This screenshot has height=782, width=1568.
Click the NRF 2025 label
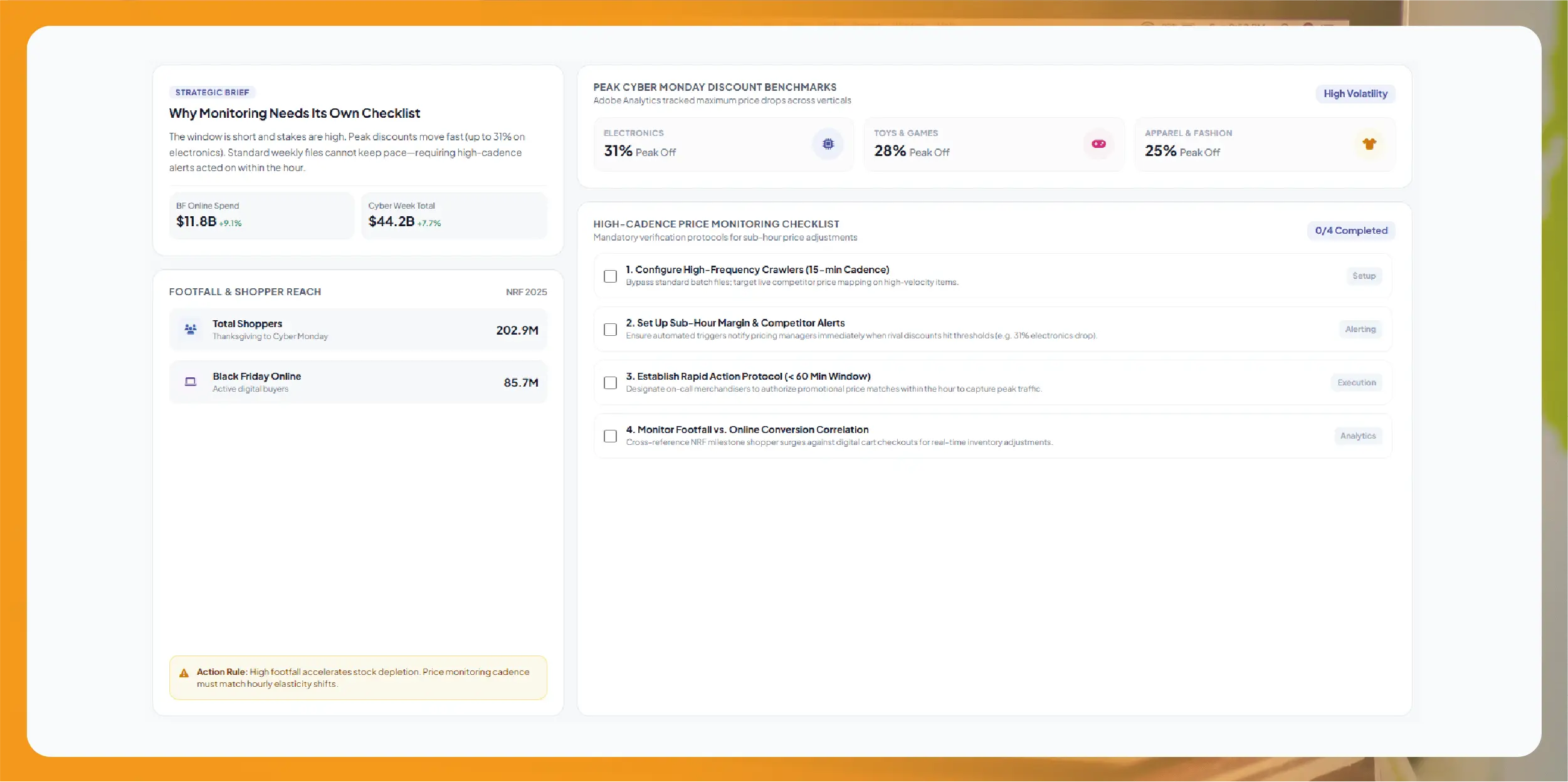[x=526, y=292]
